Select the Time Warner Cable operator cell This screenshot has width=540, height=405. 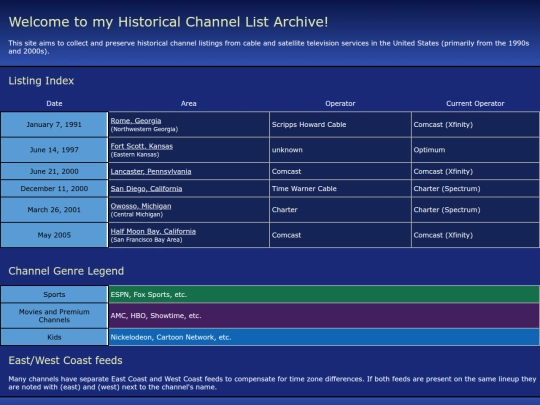click(340, 188)
